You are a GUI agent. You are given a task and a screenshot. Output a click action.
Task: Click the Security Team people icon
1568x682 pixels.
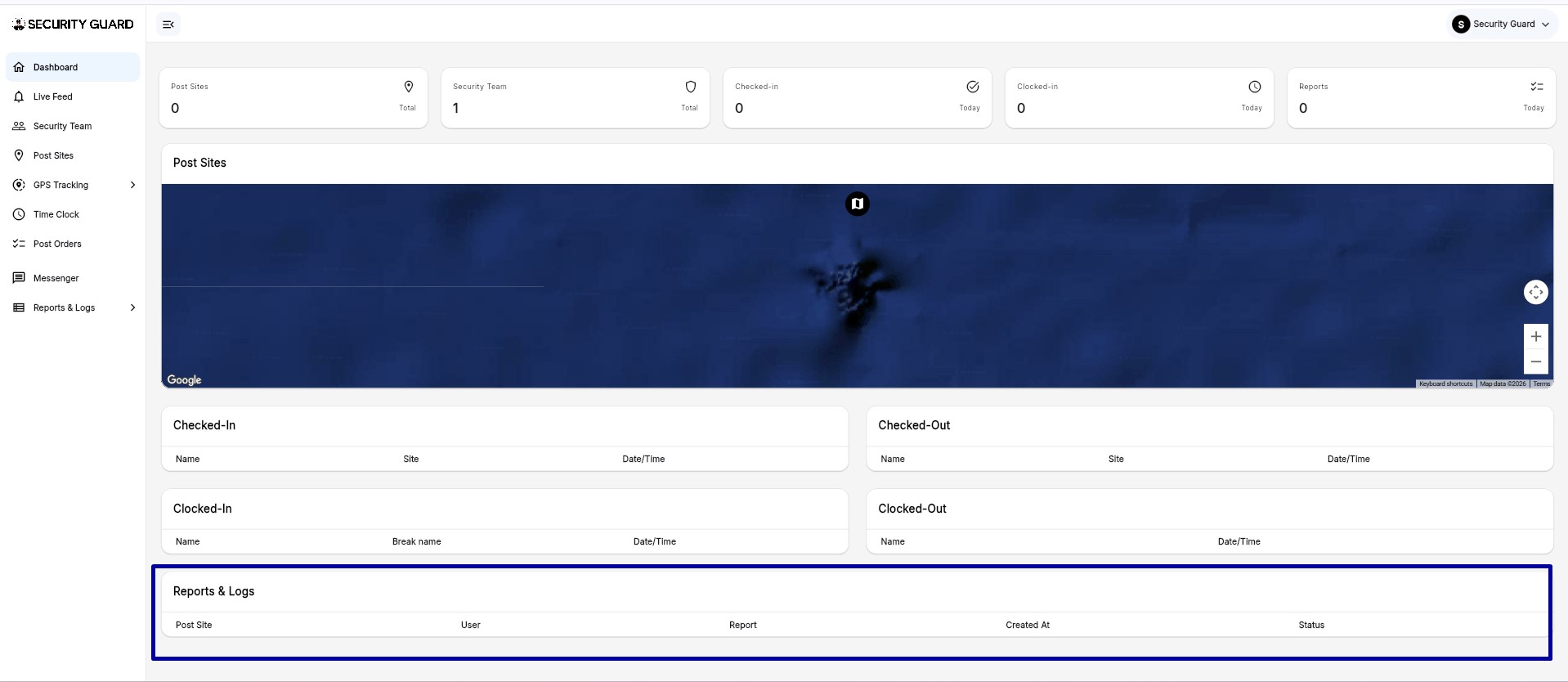click(x=19, y=126)
